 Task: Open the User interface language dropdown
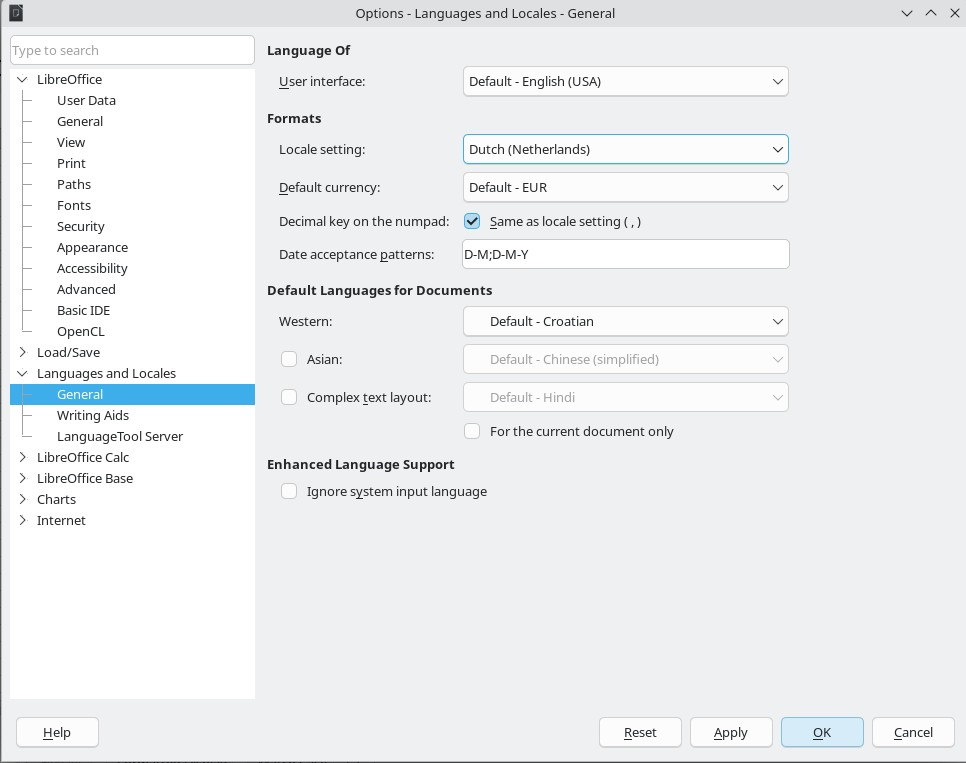tap(625, 81)
